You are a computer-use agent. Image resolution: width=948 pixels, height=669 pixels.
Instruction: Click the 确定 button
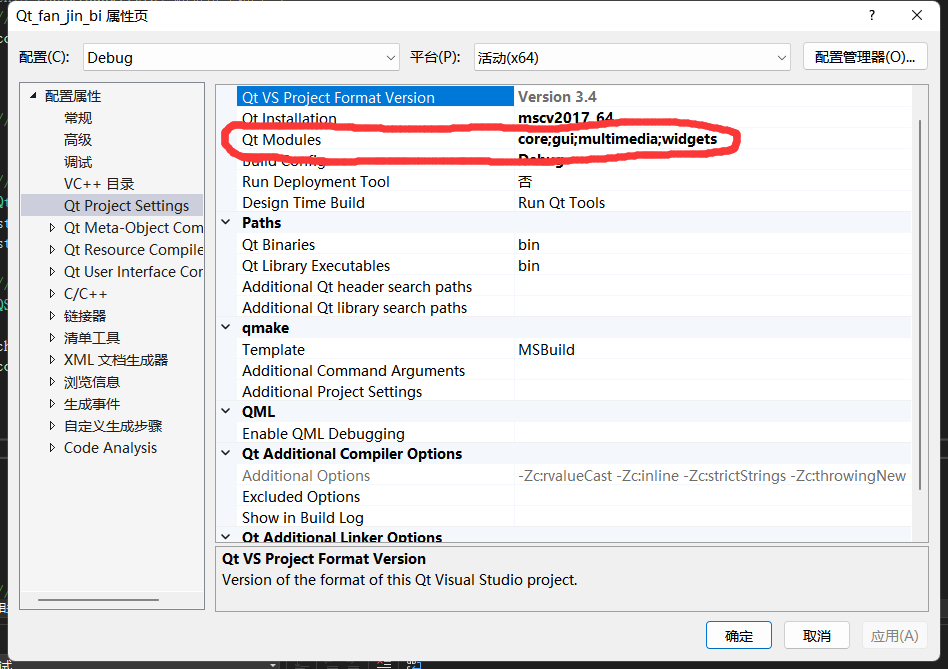click(738, 635)
